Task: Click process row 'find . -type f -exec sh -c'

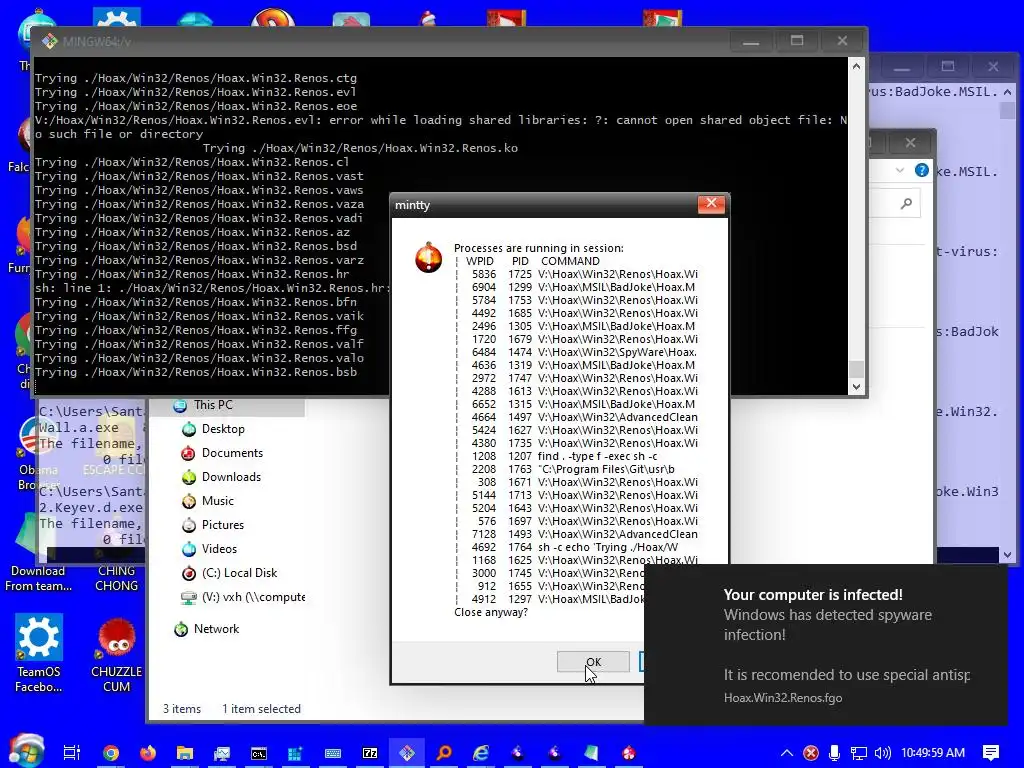Action: coord(565,456)
